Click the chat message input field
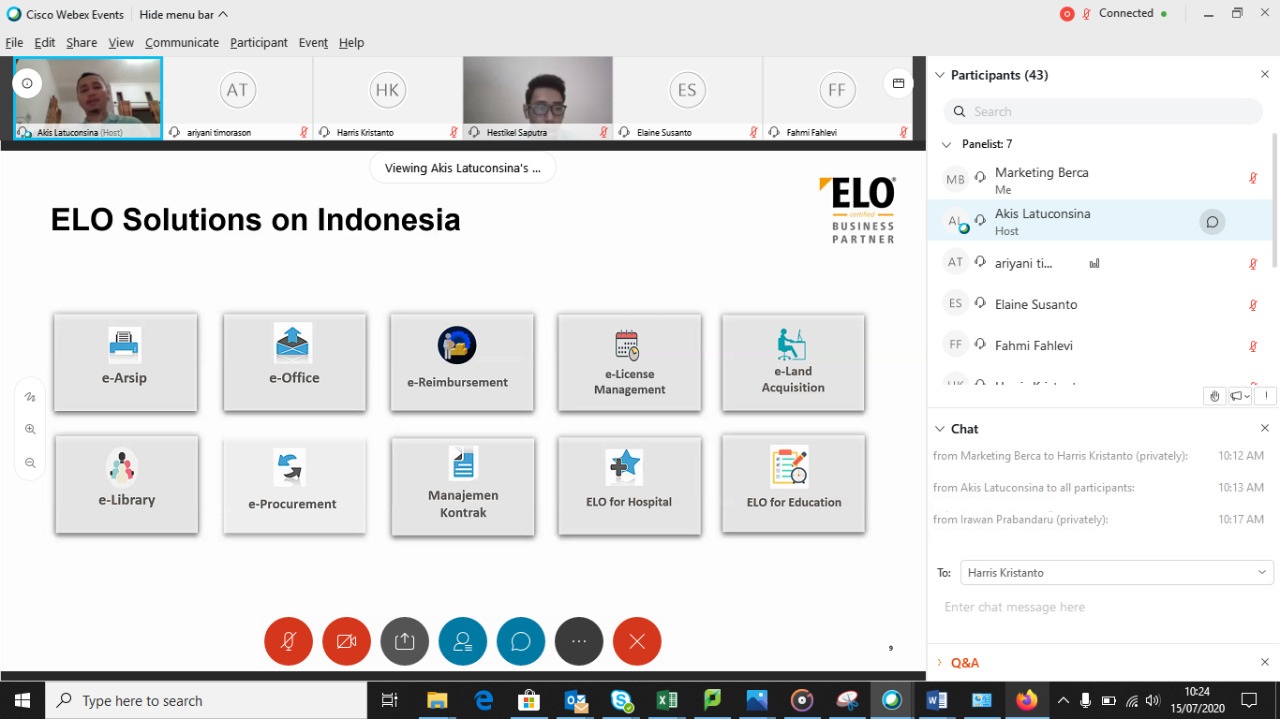 coord(1103,607)
